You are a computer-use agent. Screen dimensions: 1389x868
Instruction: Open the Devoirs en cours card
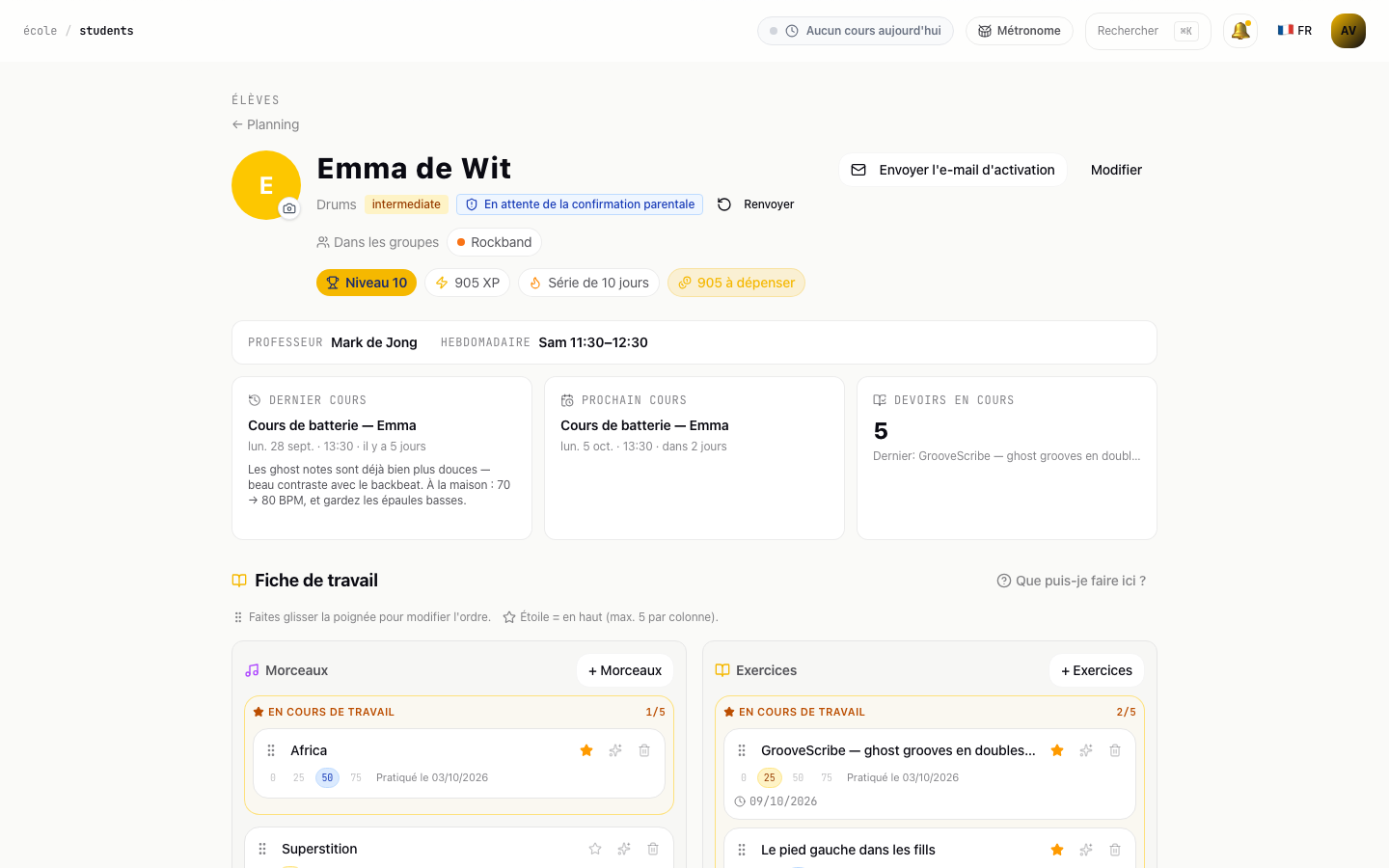tap(1007, 458)
